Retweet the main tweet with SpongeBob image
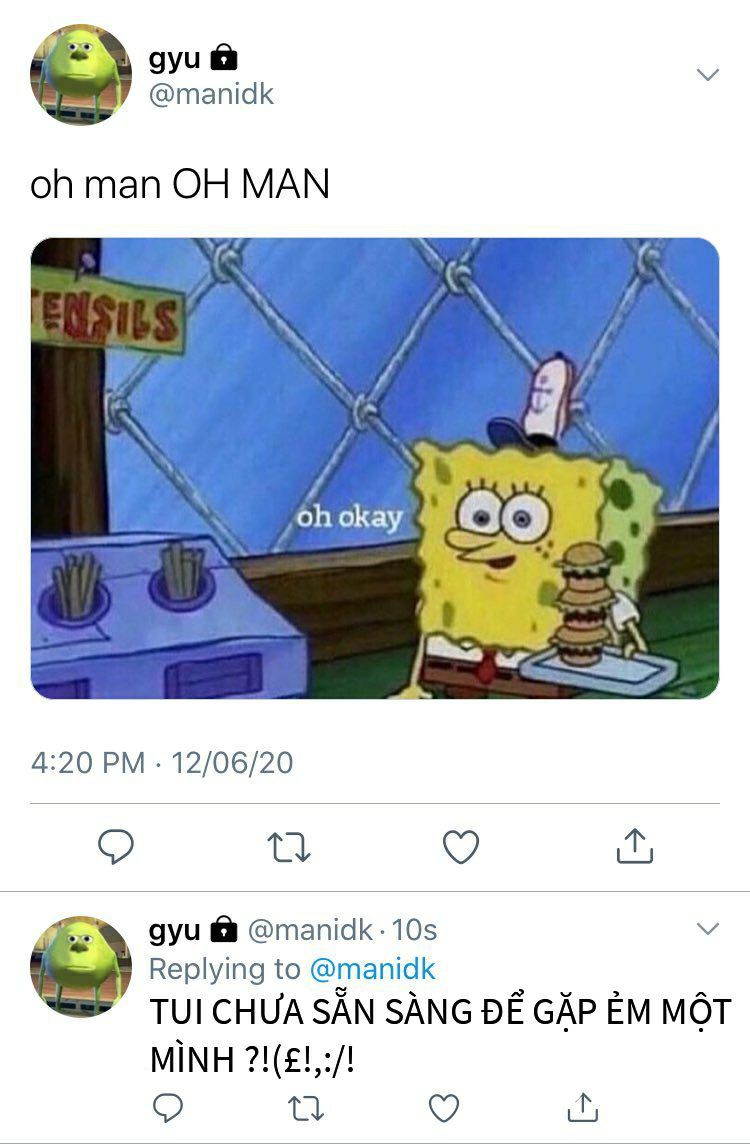Viewport: 750px width, 1144px height. 289,847
